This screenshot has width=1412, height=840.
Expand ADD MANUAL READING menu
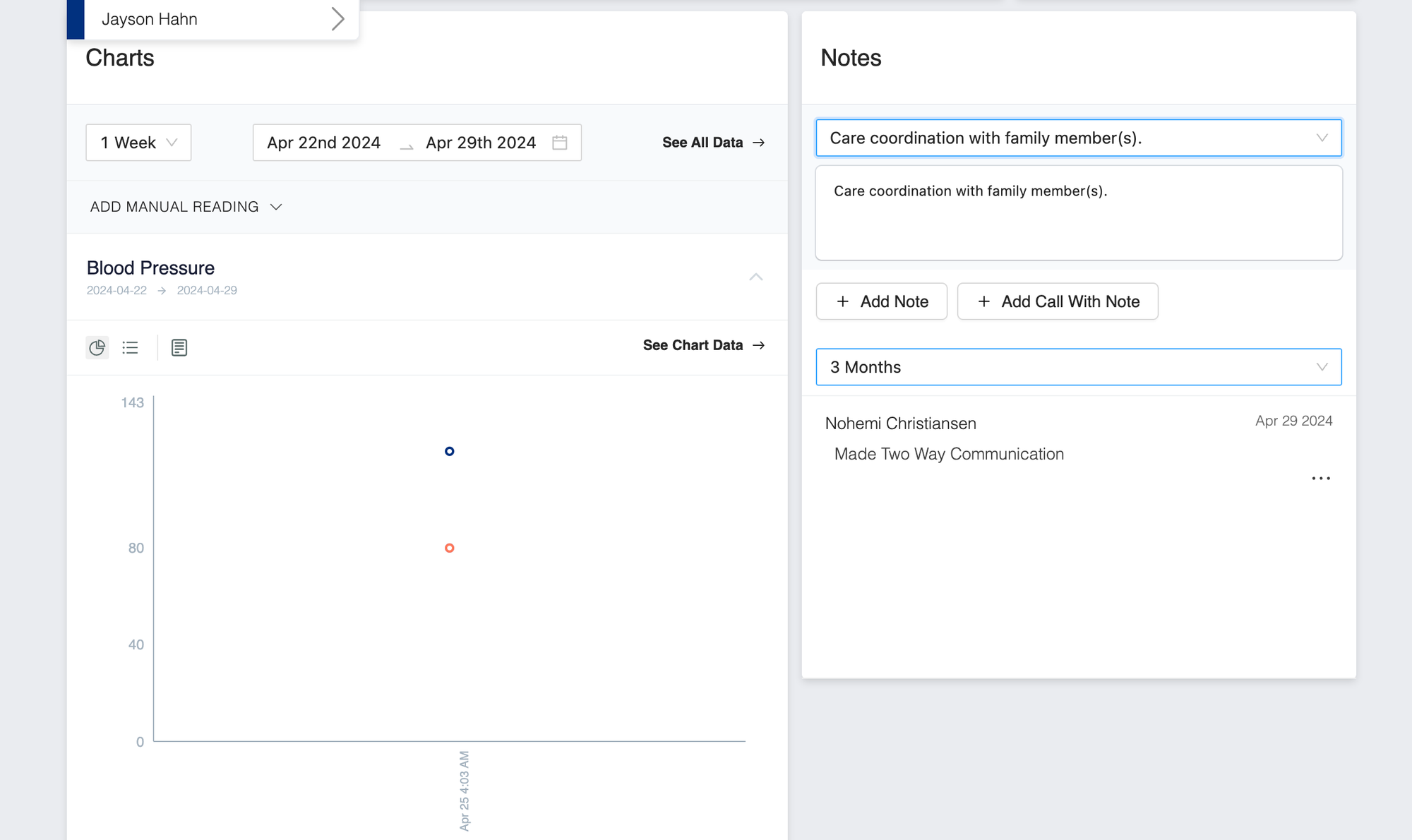click(186, 207)
